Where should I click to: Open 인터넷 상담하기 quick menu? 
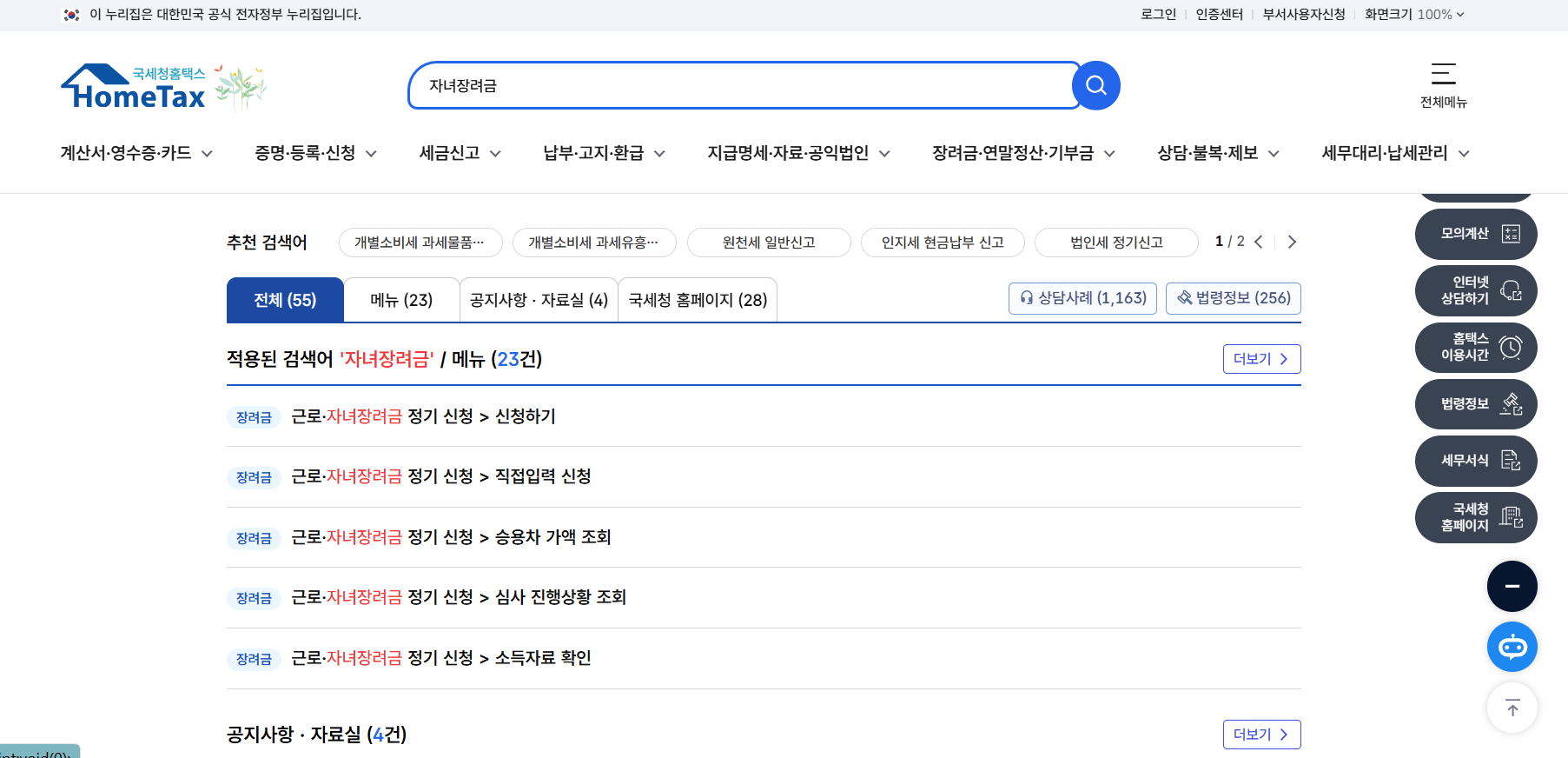(1476, 290)
